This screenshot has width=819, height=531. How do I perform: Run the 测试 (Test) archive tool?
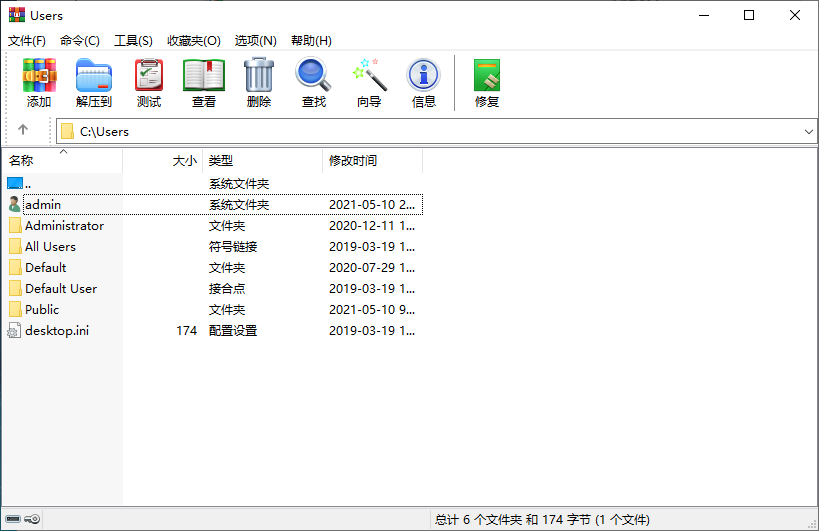(149, 82)
